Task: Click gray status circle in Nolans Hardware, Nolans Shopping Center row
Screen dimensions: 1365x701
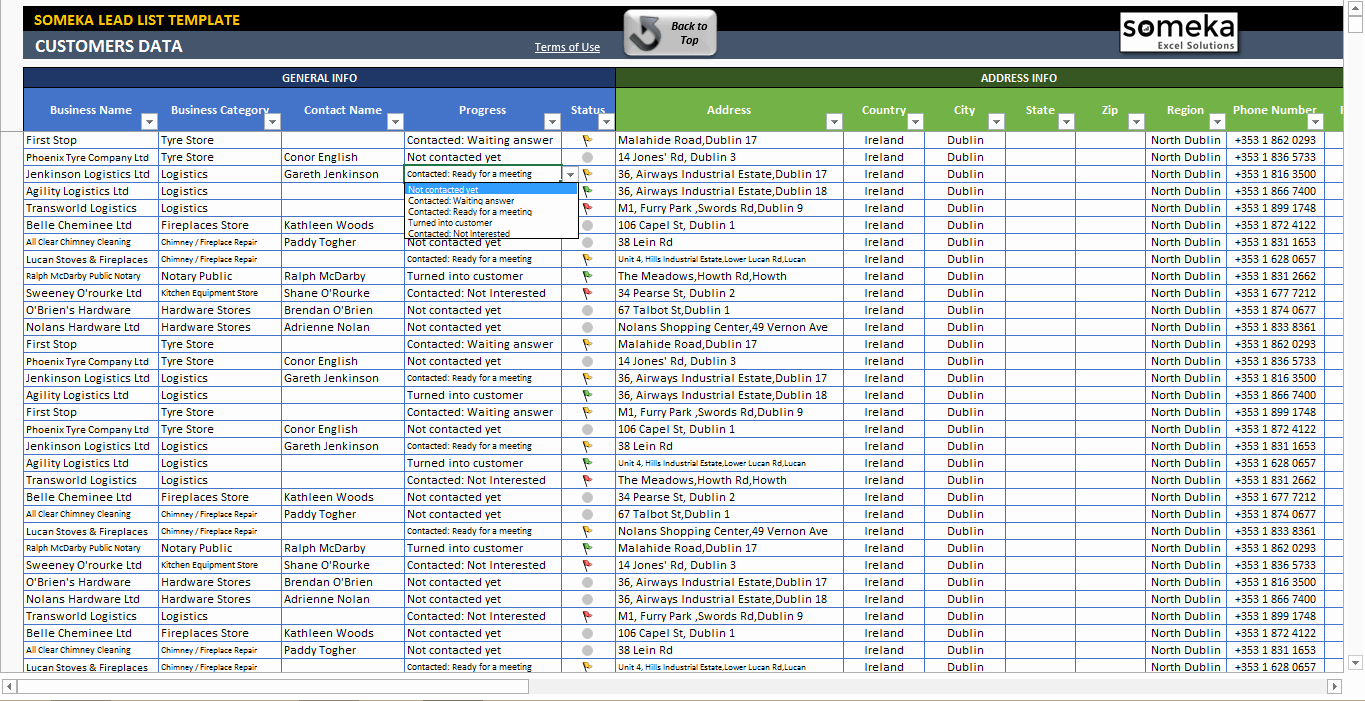Action: pos(588,327)
